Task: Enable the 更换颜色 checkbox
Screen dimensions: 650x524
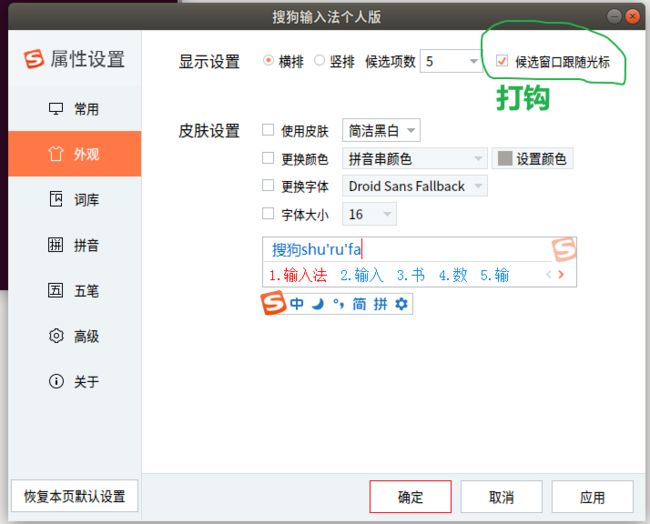Action: click(268, 158)
